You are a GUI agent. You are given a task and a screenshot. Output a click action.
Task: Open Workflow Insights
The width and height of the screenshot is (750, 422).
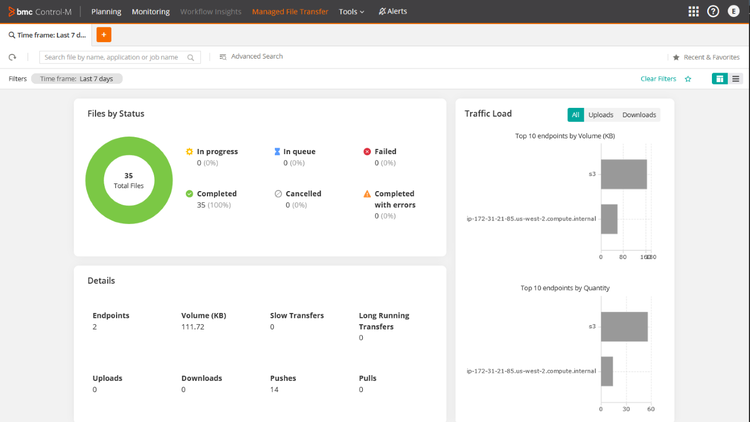[210, 11]
